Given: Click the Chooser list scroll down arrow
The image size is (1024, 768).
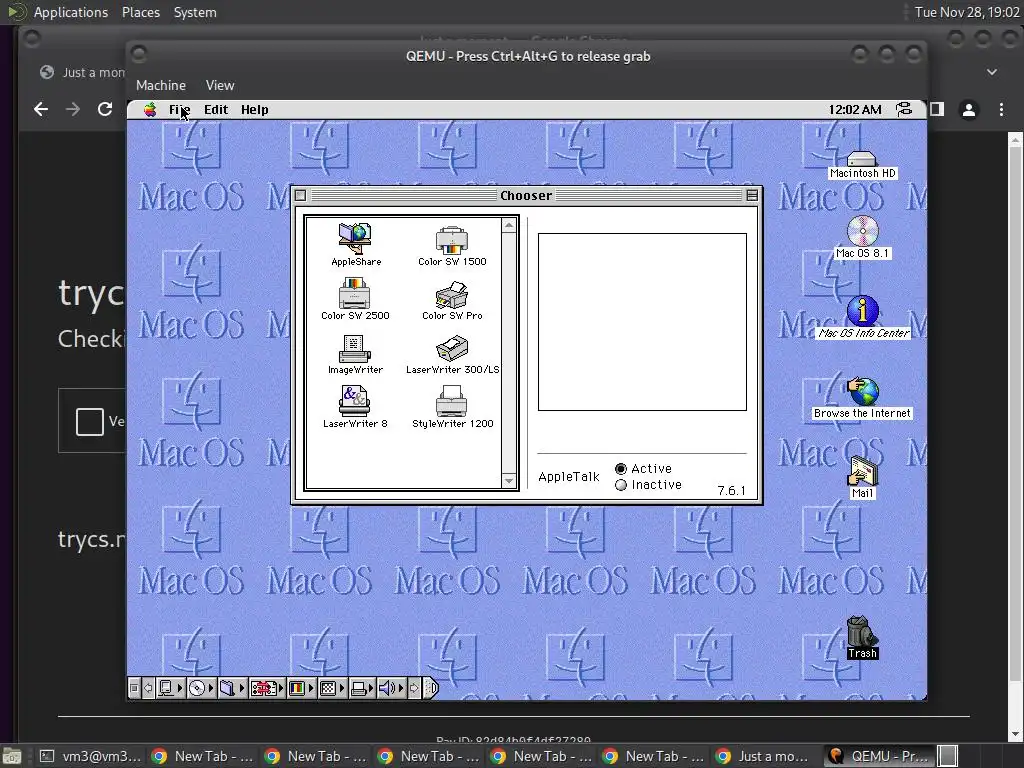Looking at the screenshot, I should coord(509,481).
